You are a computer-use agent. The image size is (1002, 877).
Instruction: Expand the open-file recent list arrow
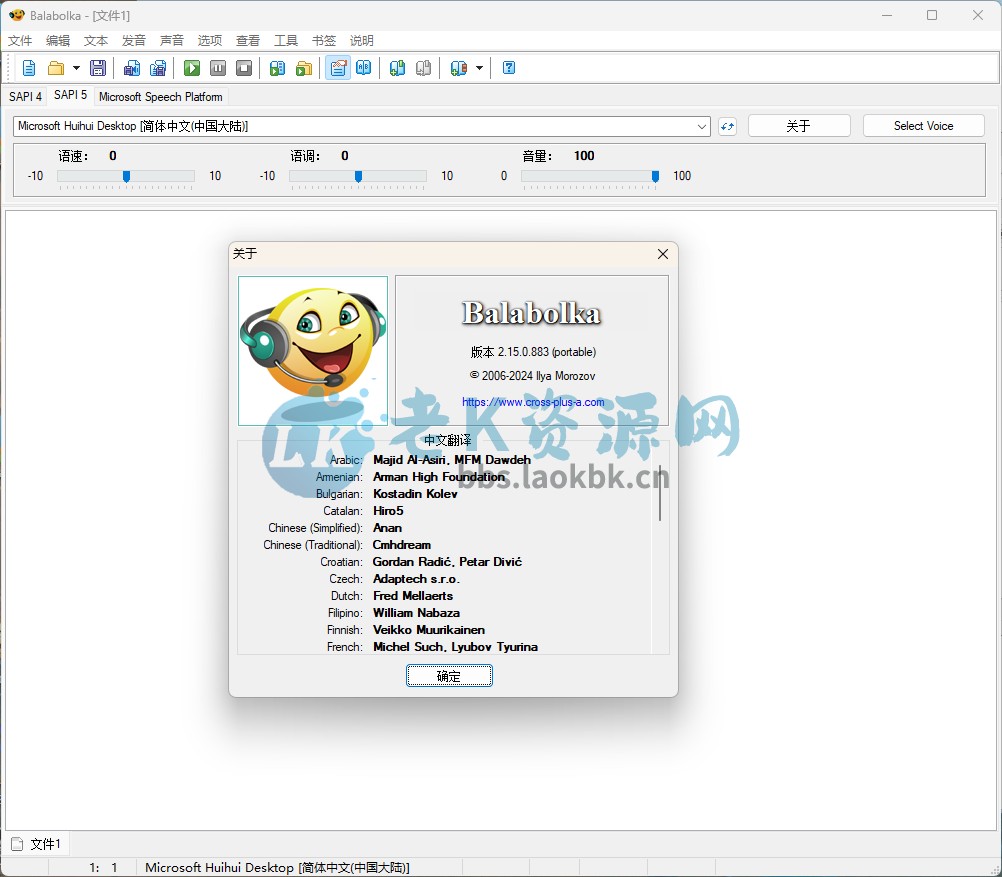(76, 68)
